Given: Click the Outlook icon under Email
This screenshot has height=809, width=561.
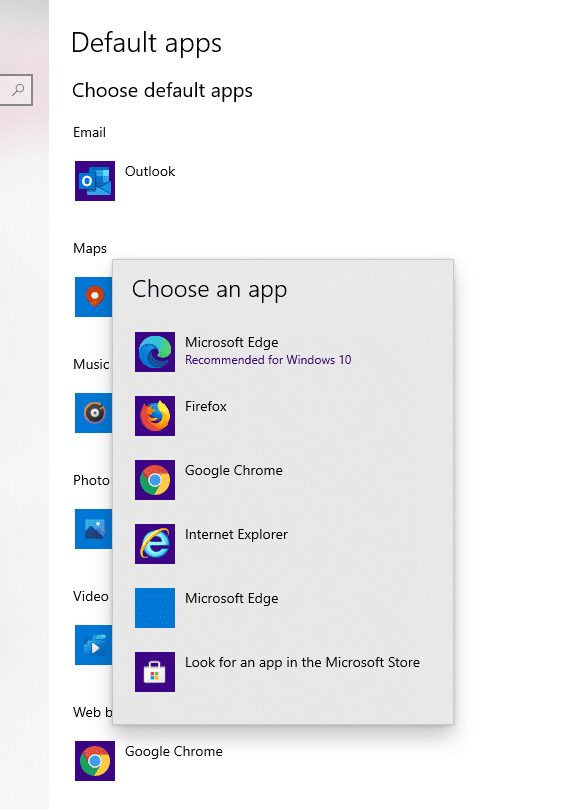Looking at the screenshot, I should (x=95, y=181).
